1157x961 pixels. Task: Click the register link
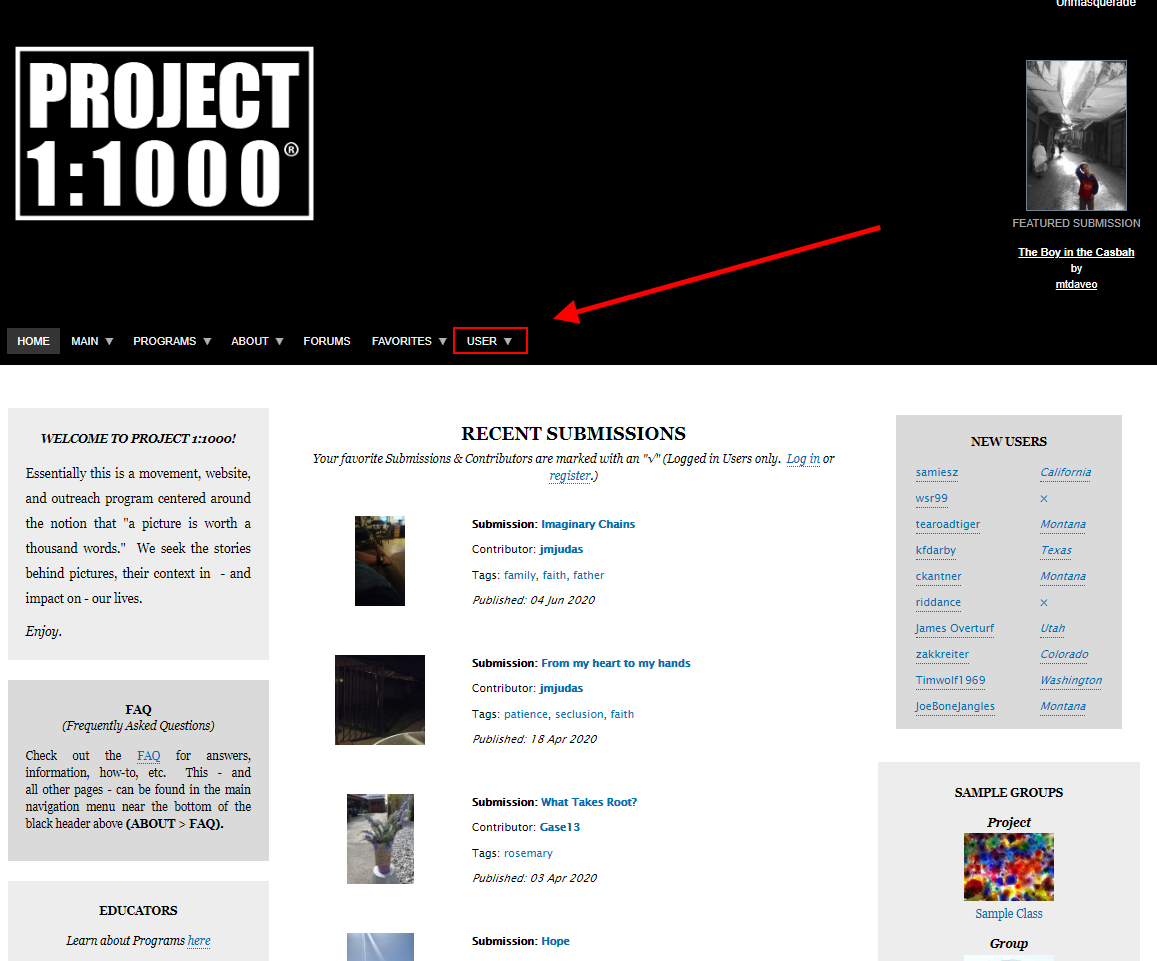click(x=569, y=476)
